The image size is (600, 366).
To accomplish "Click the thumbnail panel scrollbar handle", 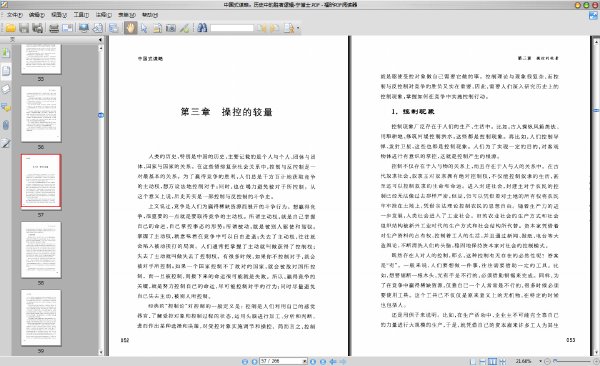I will (x=101, y=115).
